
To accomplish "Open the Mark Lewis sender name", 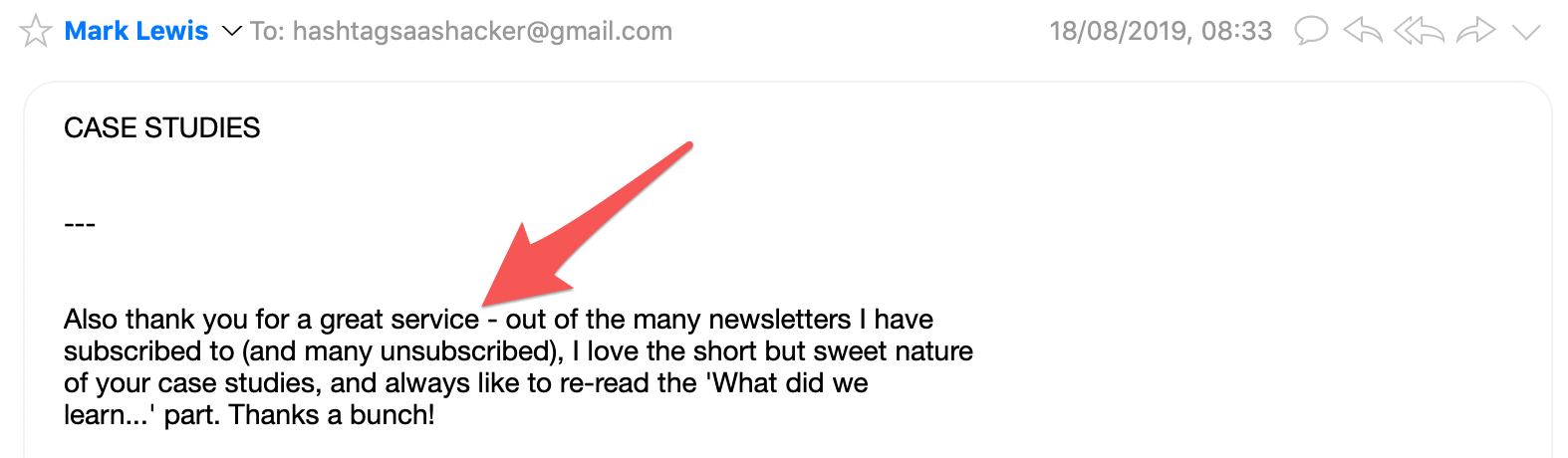I will 136,31.
